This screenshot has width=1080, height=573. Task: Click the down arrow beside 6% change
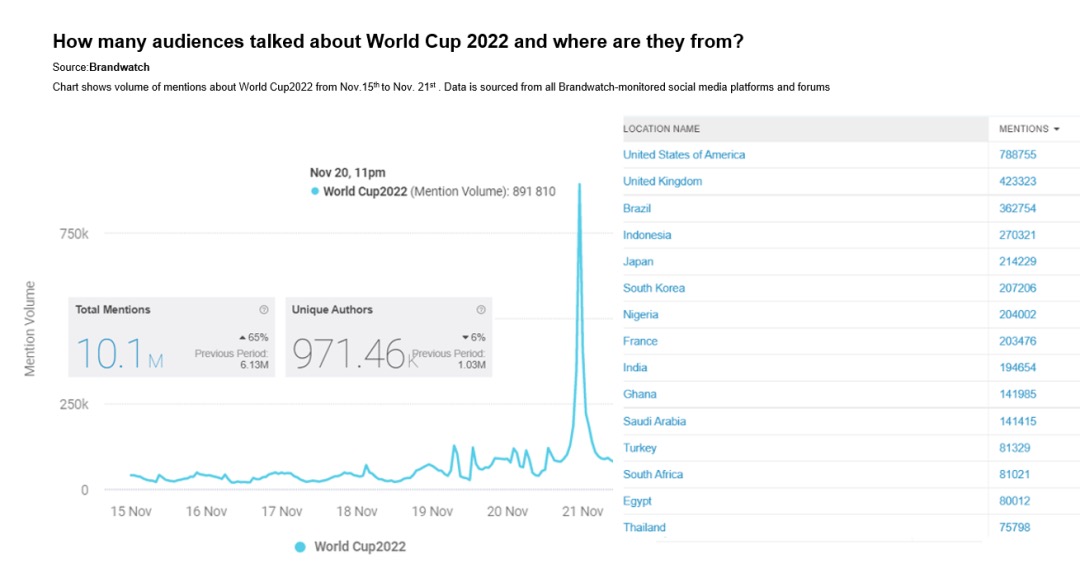coord(465,337)
